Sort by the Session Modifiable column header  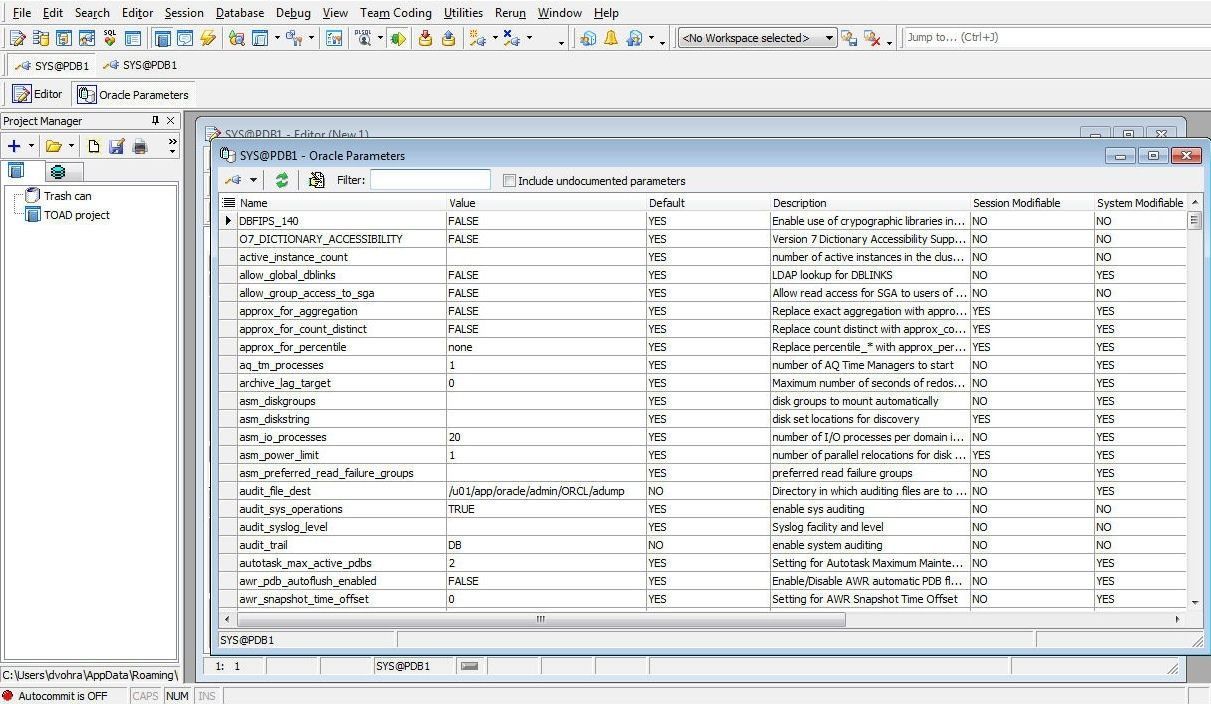coord(1031,203)
